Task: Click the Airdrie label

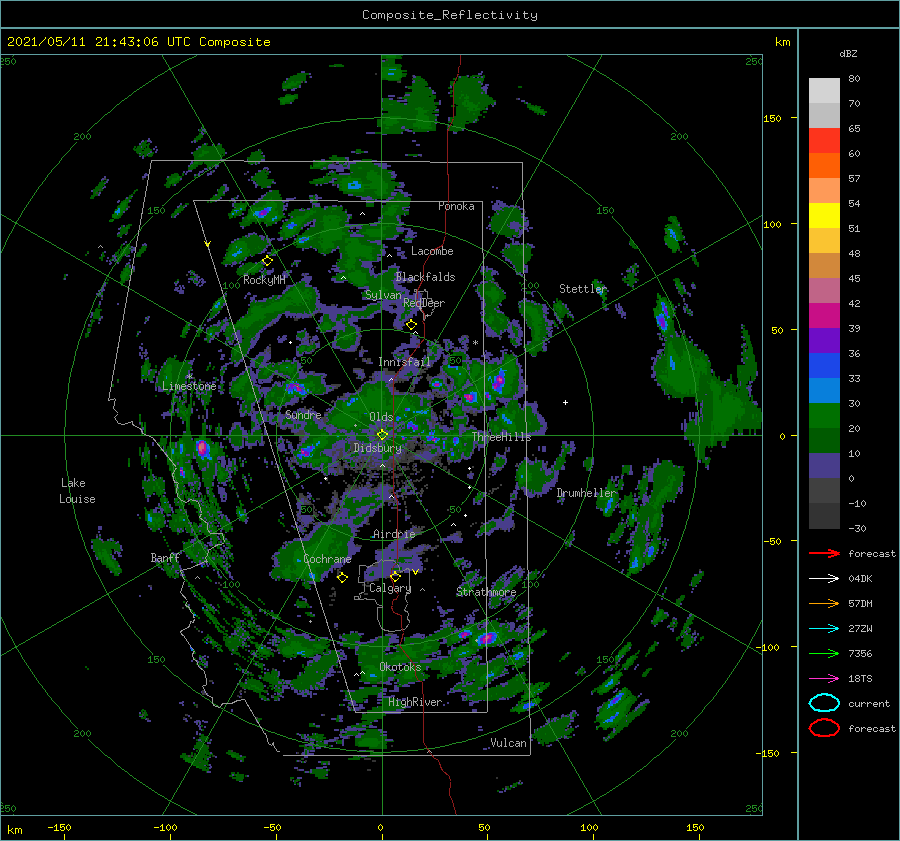Action: click(x=394, y=534)
